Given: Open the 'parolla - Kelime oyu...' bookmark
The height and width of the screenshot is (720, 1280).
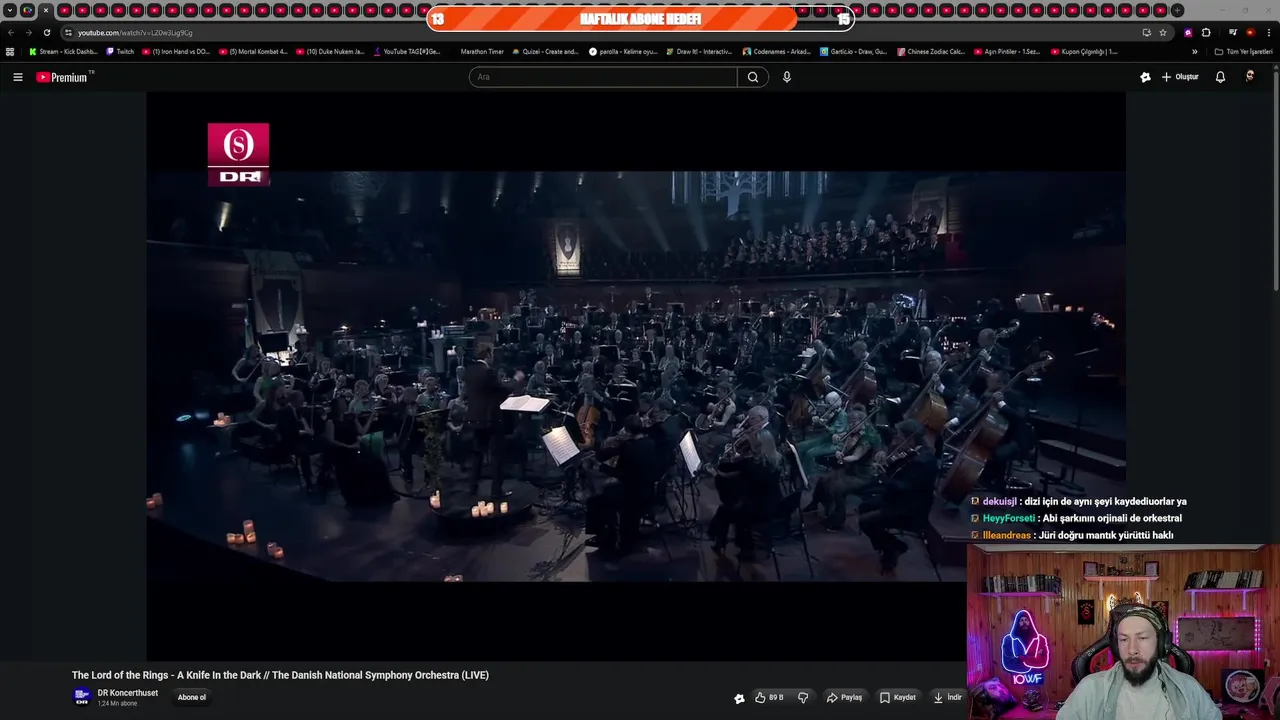Looking at the screenshot, I should point(623,52).
